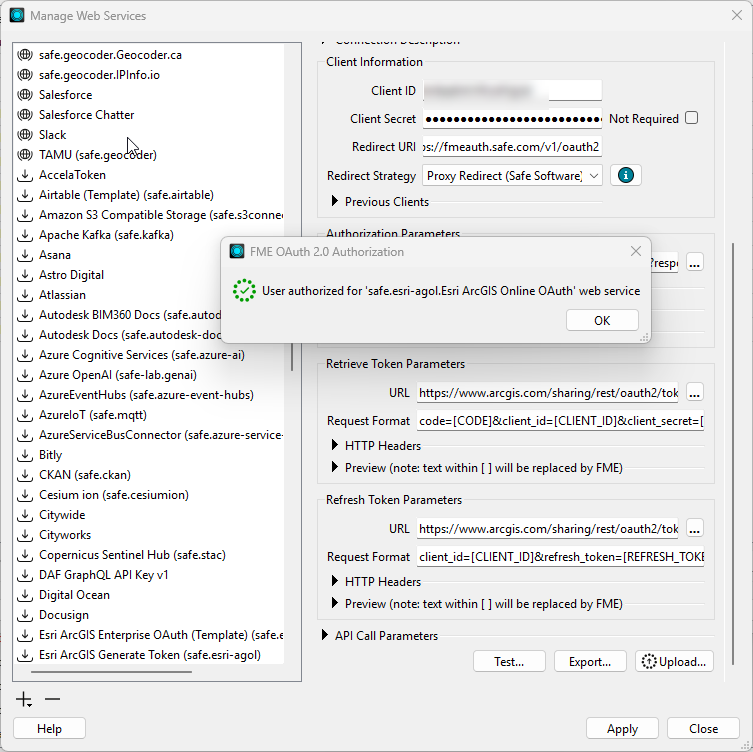Expand Preview under Refresh Token Parameters
Image resolution: width=753 pixels, height=752 pixels.
tap(335, 603)
